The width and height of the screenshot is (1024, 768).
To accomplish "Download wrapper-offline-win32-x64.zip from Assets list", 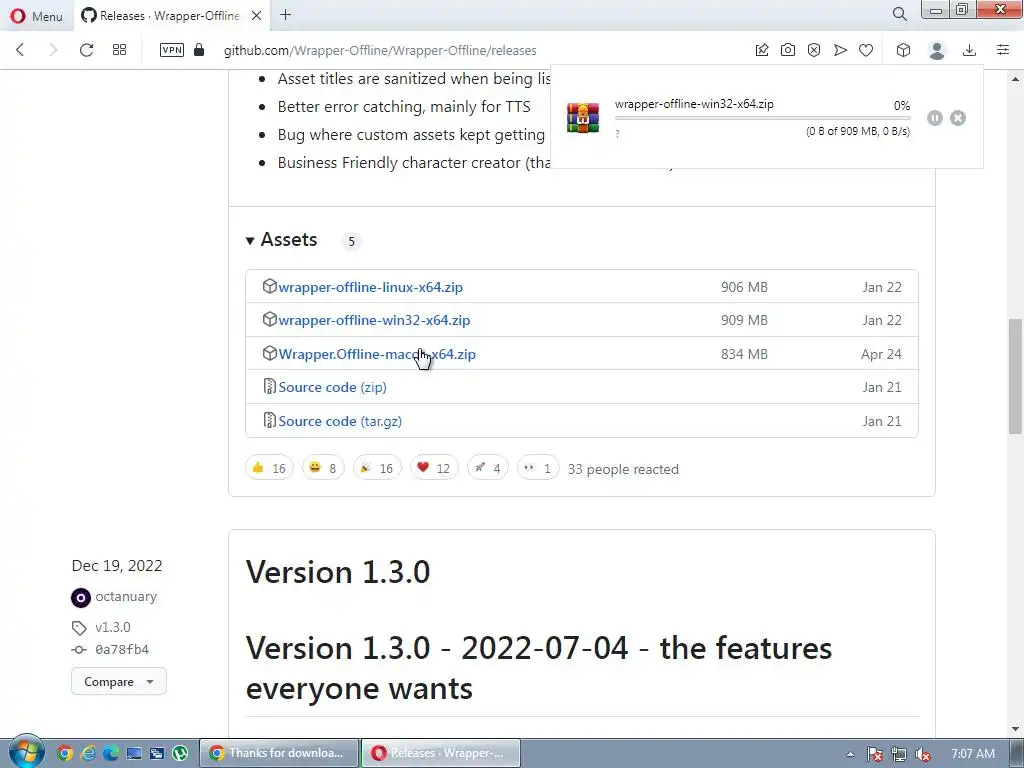I will pyautogui.click(x=374, y=321).
